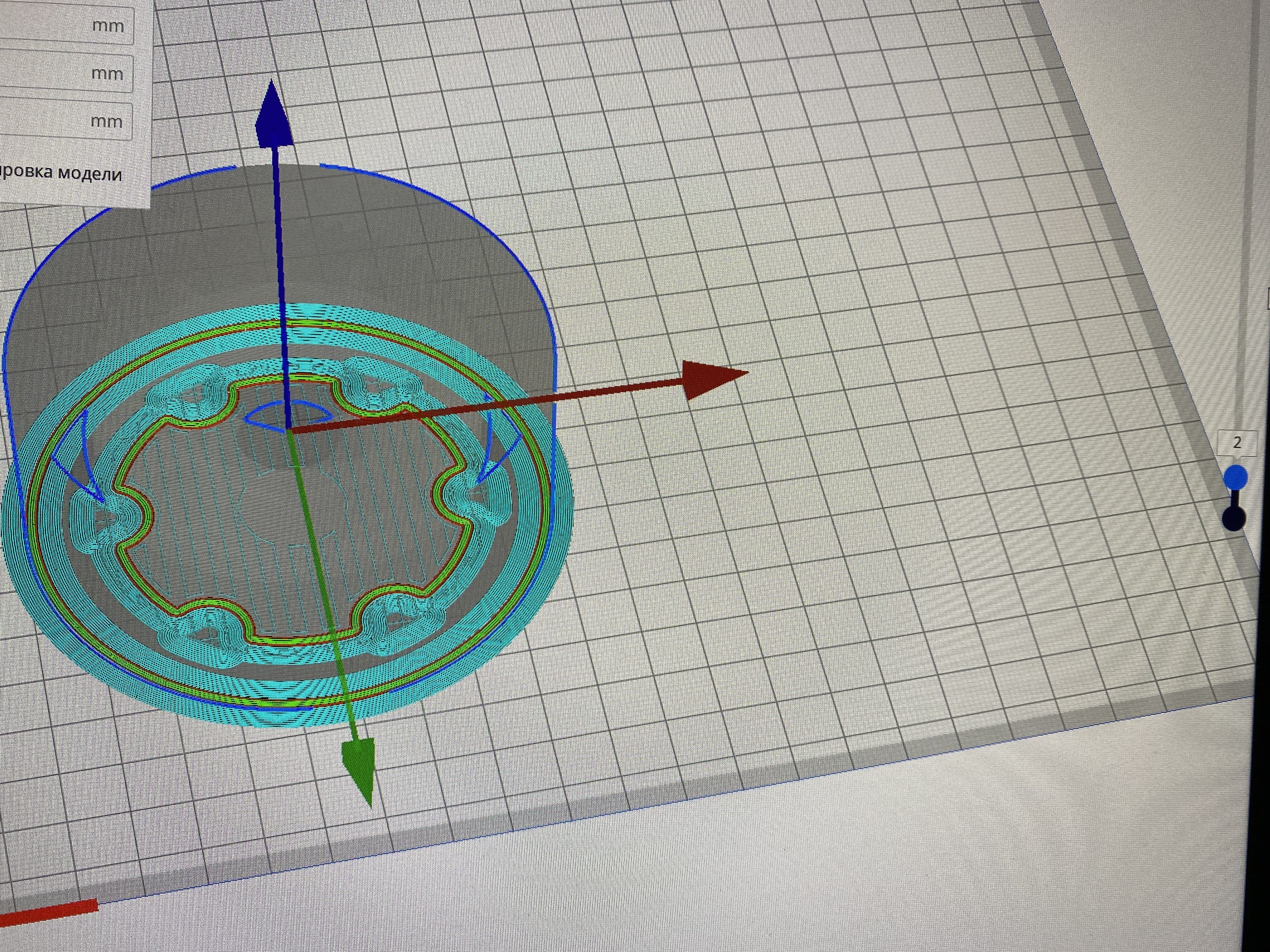
Task: Click the upper blue layer slider handle
Action: (1235, 478)
